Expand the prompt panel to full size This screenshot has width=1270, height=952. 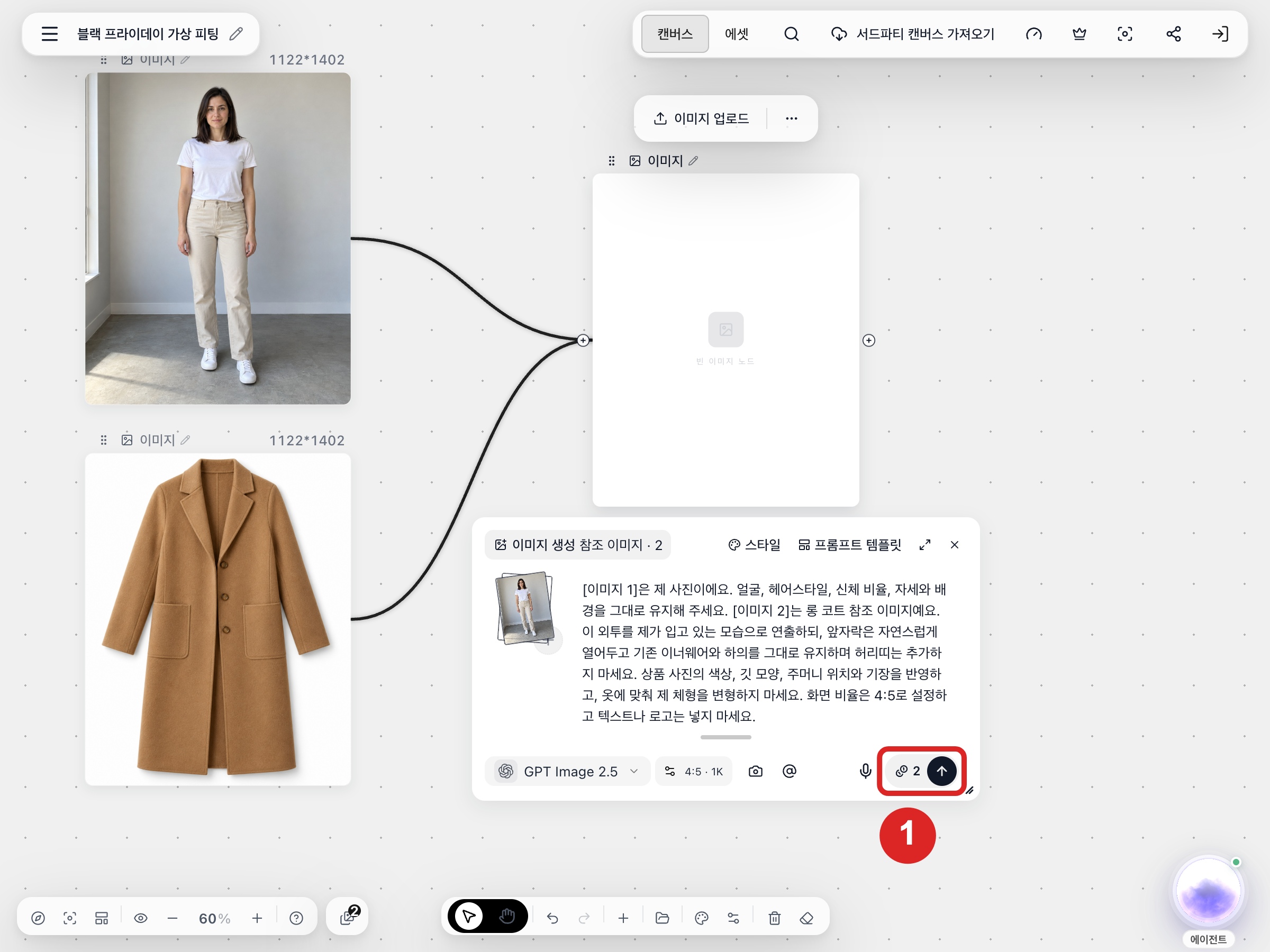pos(924,545)
